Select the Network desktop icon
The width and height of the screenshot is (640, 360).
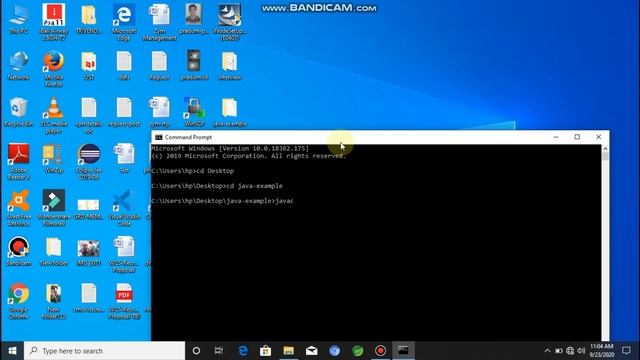[x=18, y=65]
